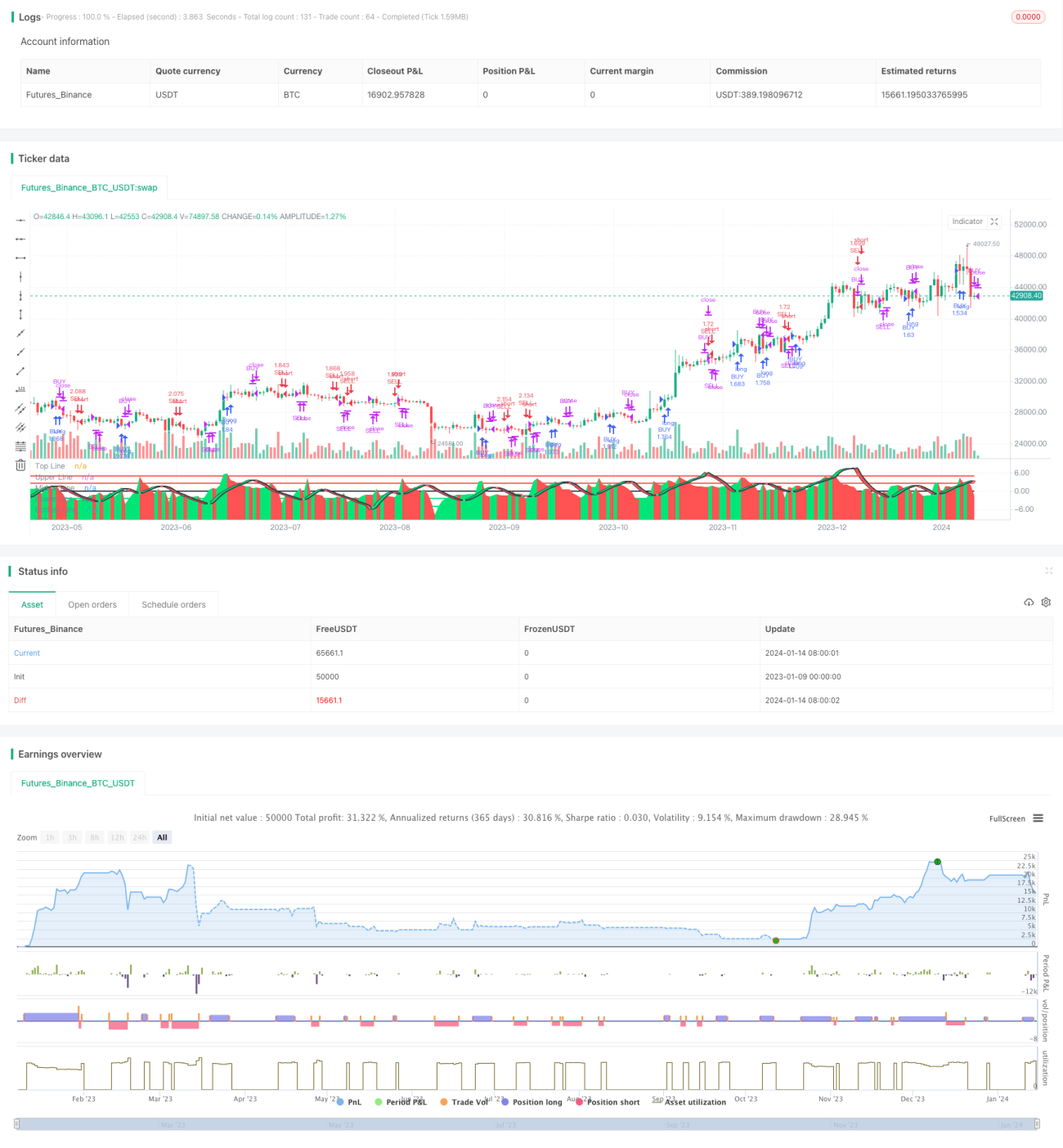Click the FullScreen button in Earnings overview

(1007, 818)
